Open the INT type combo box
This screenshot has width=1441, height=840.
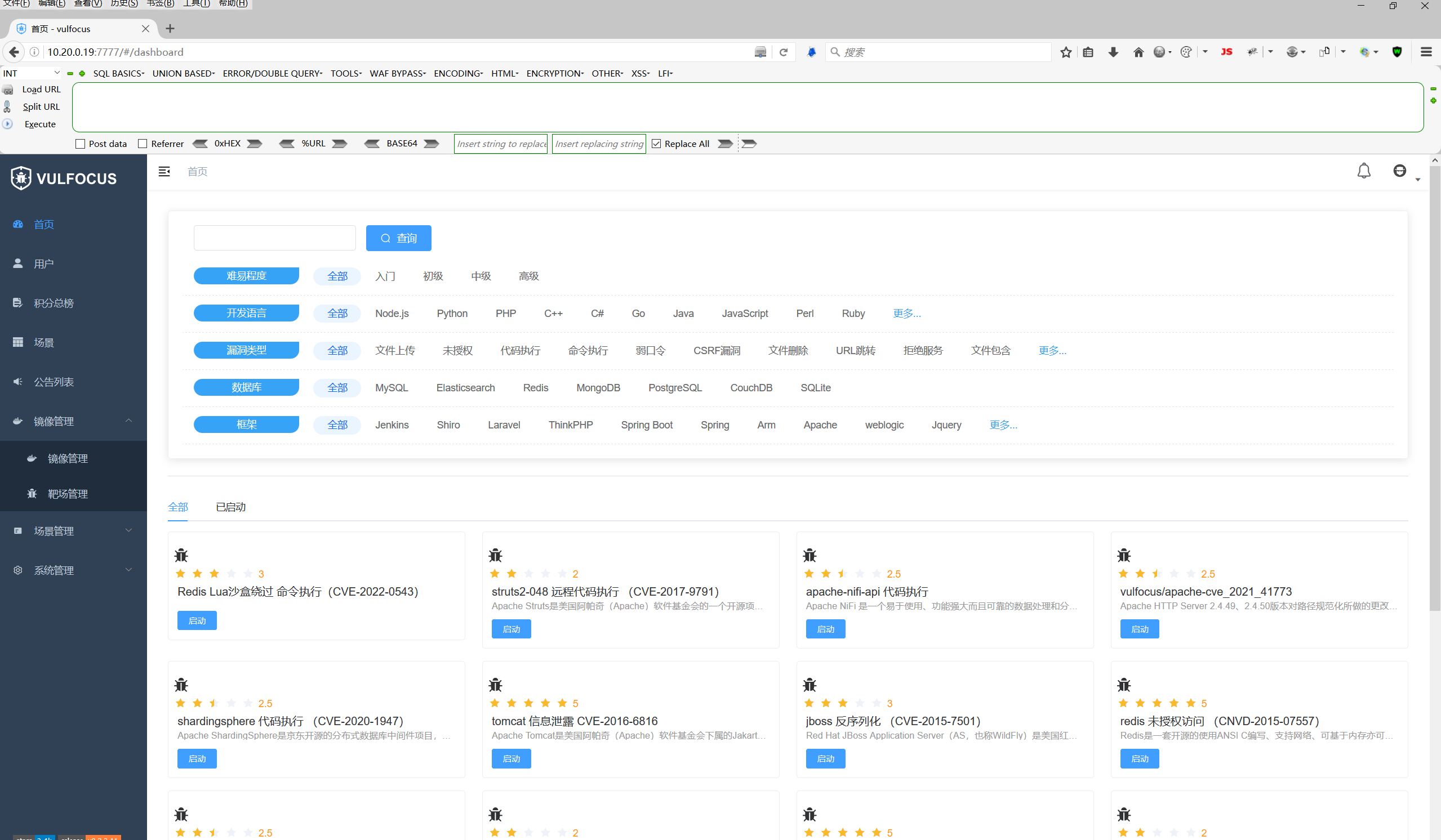click(31, 73)
